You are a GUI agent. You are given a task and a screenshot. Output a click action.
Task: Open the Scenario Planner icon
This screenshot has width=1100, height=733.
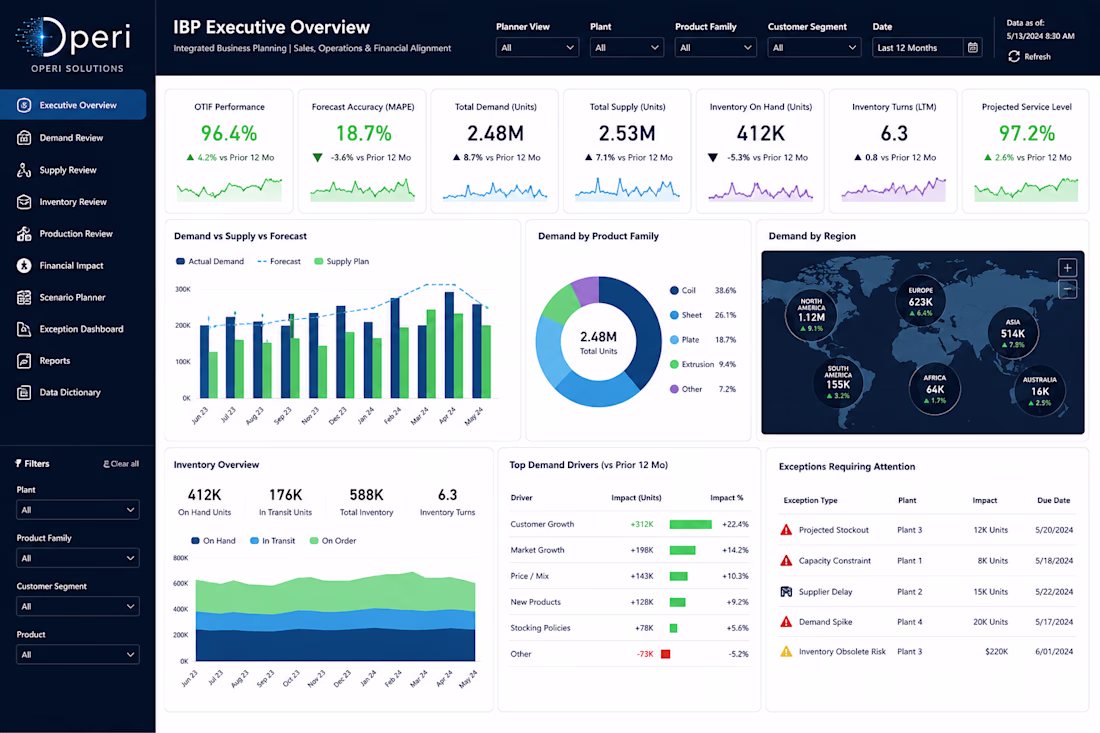24,297
